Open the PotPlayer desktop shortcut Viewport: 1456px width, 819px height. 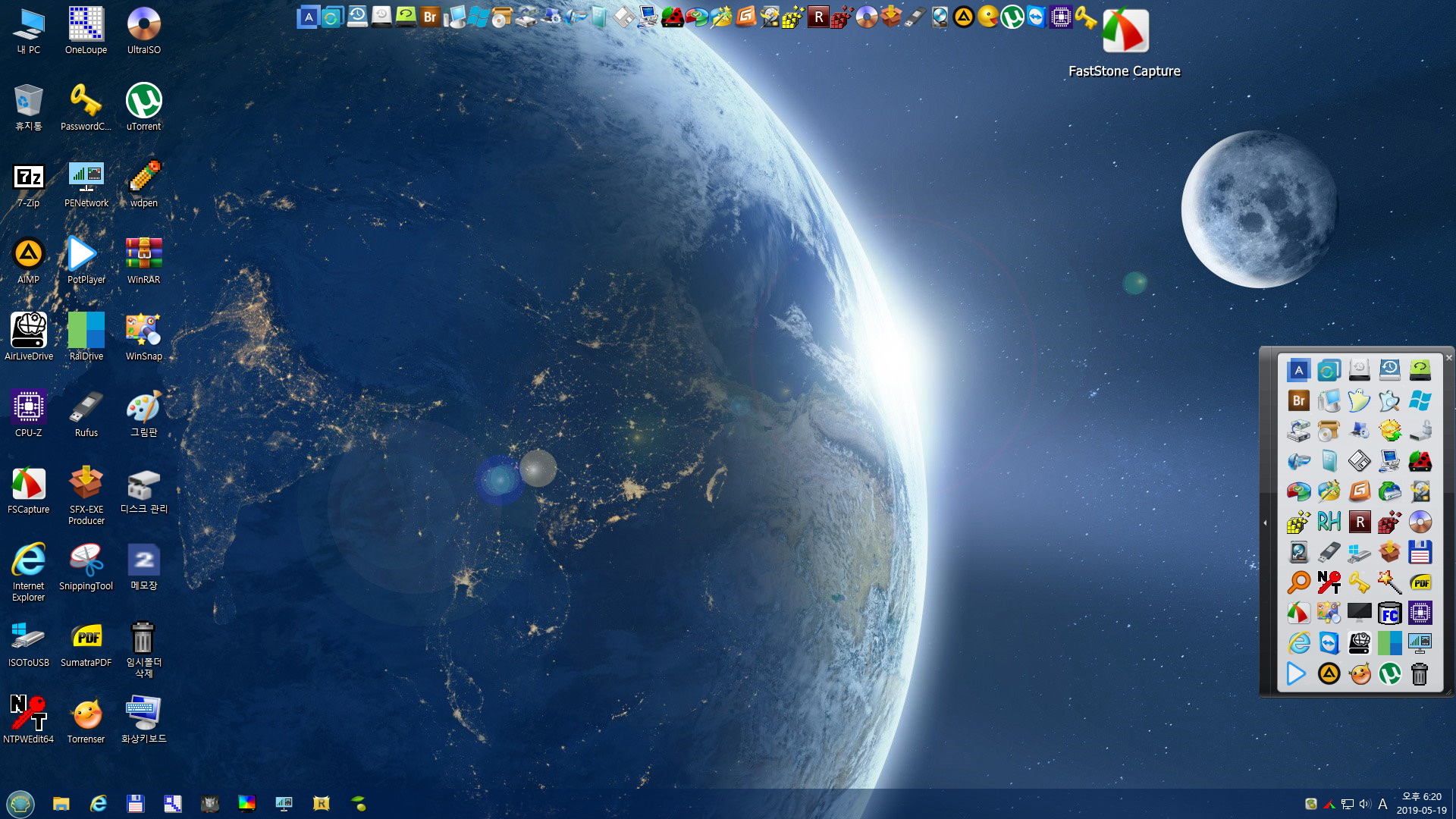pyautogui.click(x=86, y=262)
